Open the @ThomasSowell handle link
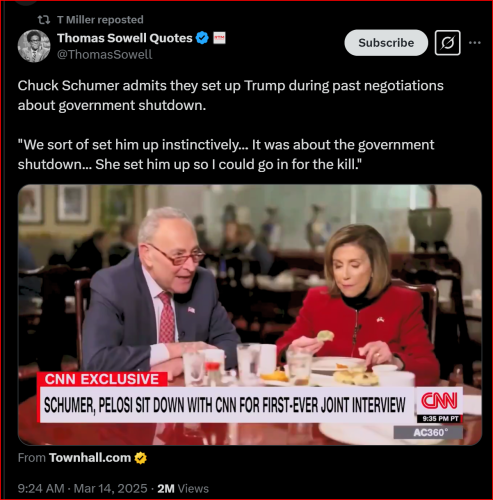Viewport: 493px width, 500px height. [x=104, y=54]
